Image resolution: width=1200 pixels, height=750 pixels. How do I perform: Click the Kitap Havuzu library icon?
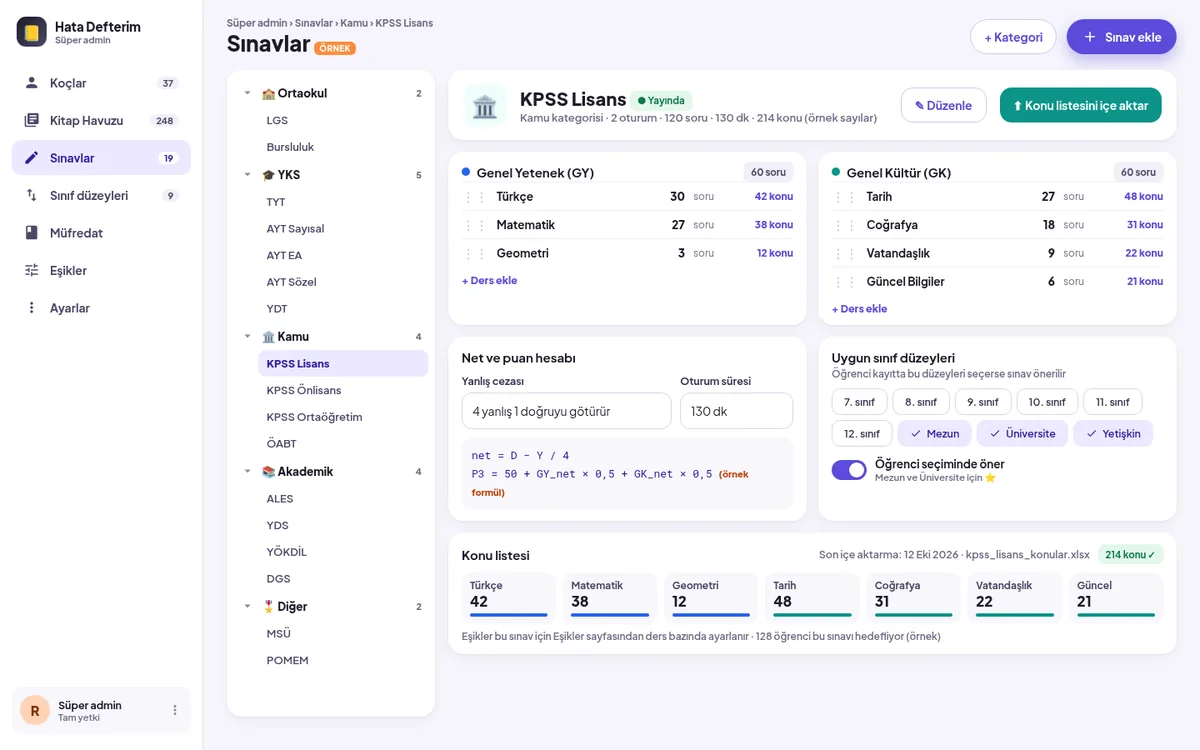(32, 120)
